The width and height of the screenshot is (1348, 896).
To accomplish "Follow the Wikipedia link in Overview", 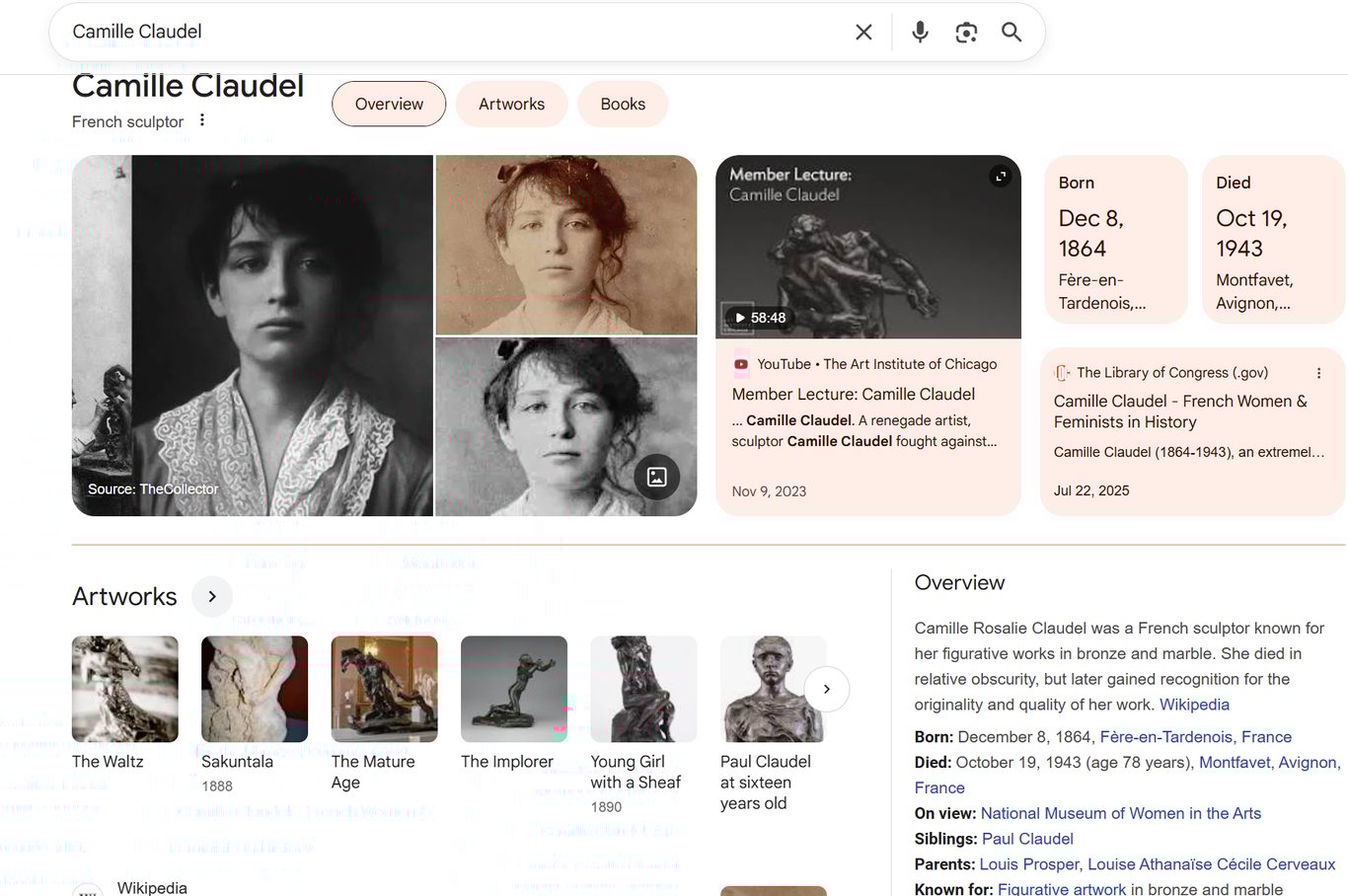I will [1194, 705].
